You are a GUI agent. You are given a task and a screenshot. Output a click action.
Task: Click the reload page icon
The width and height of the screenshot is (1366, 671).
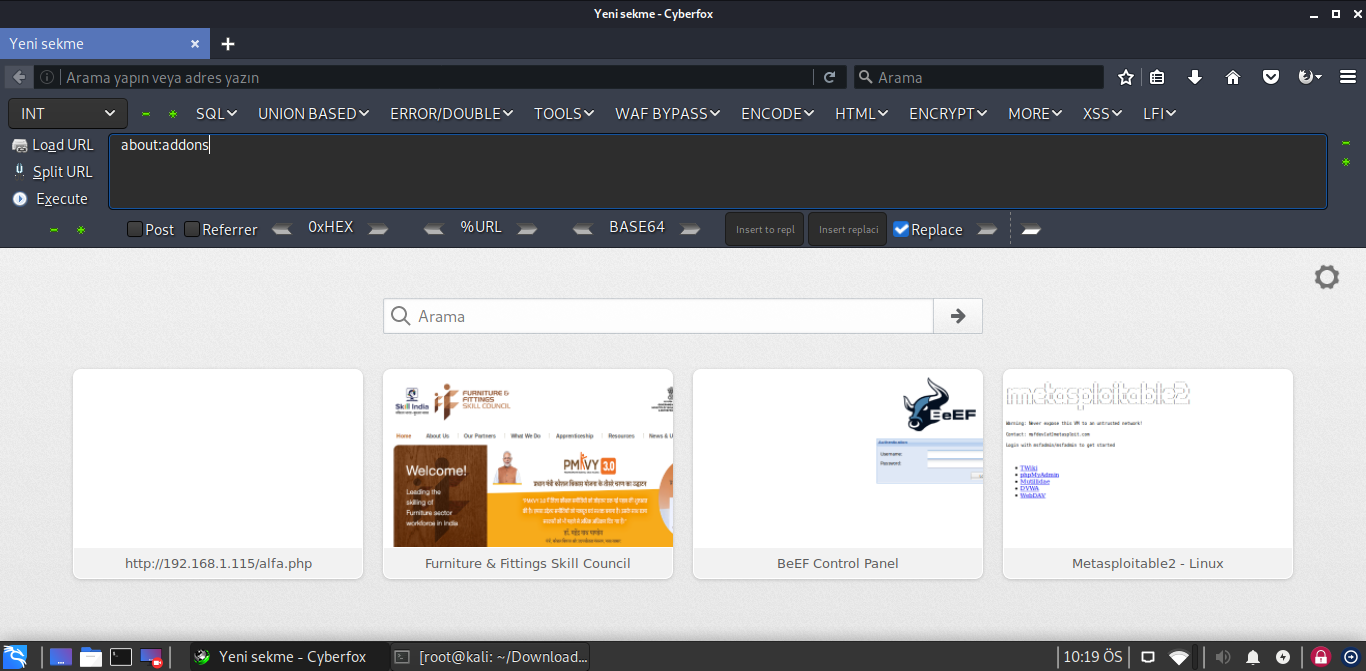(829, 77)
